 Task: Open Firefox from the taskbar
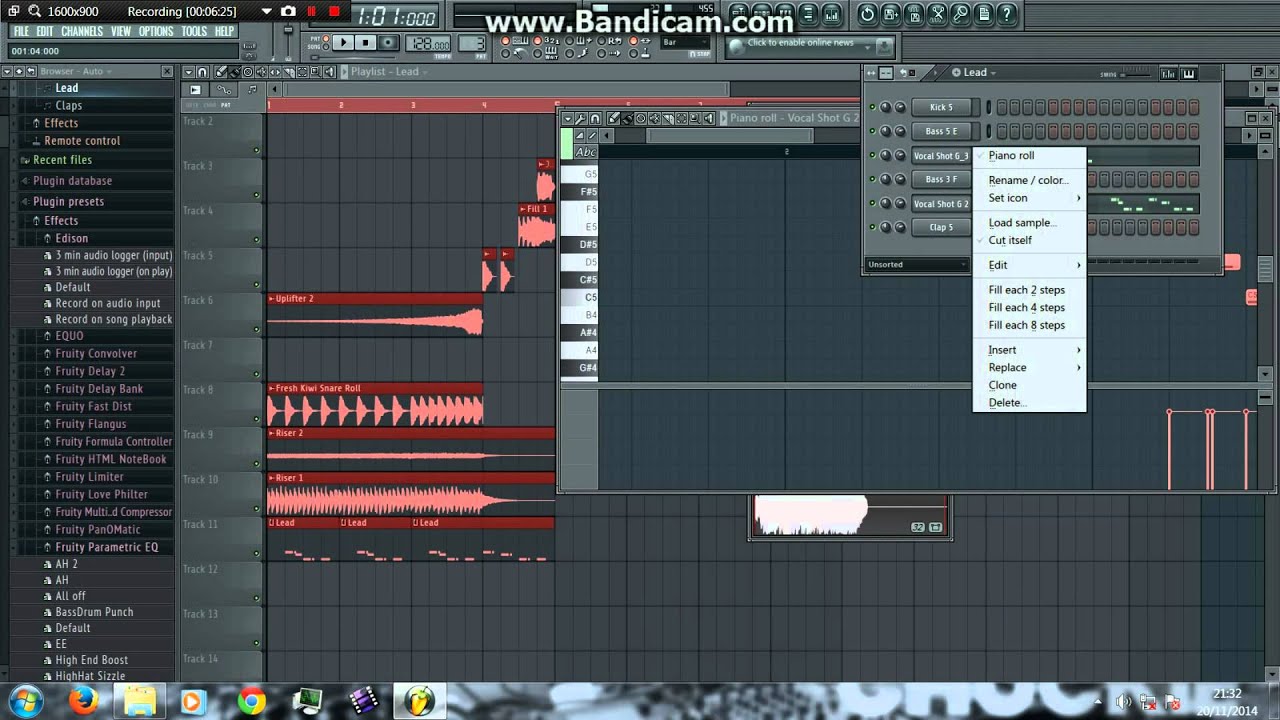tap(84, 700)
